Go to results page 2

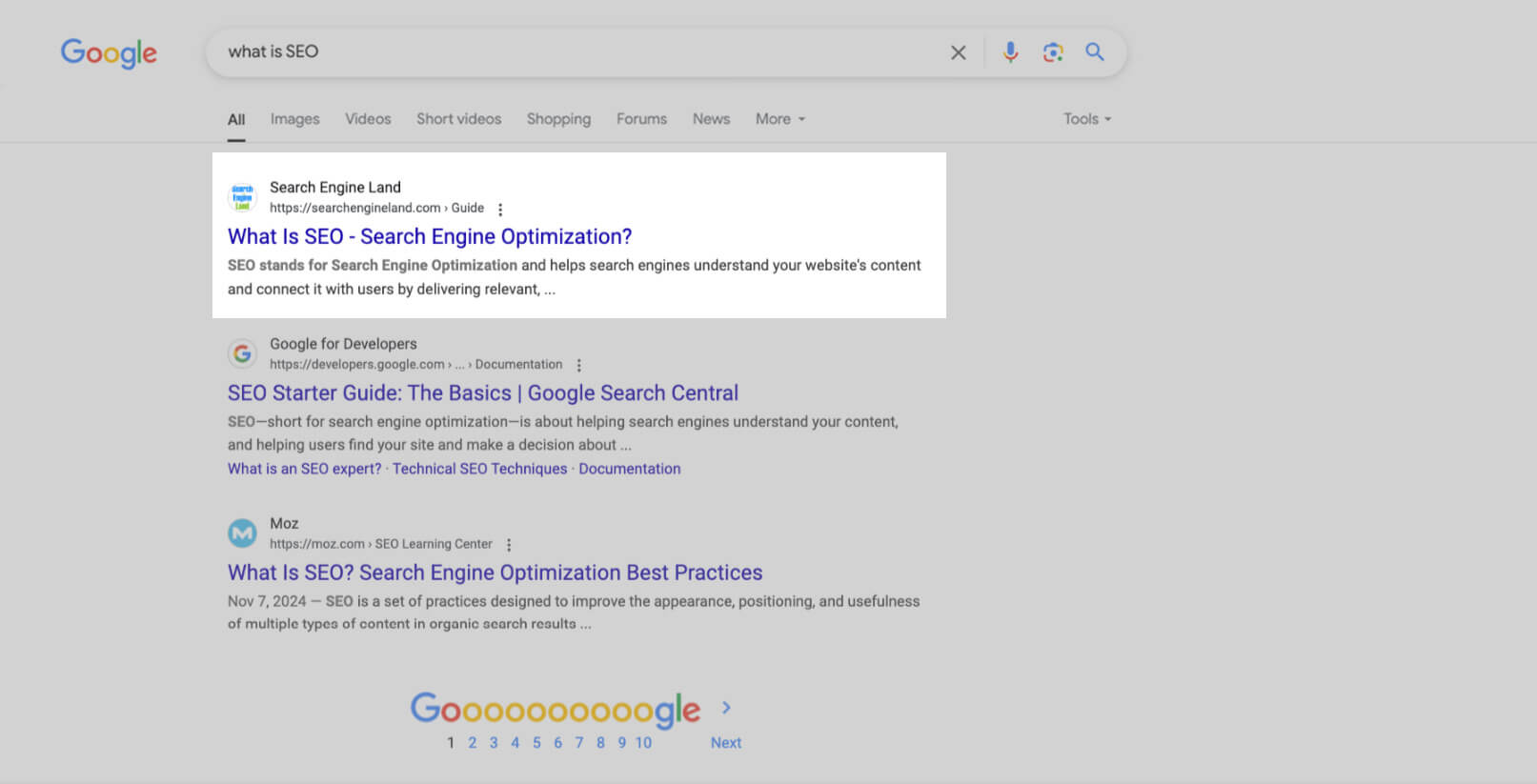pyautogui.click(x=472, y=743)
